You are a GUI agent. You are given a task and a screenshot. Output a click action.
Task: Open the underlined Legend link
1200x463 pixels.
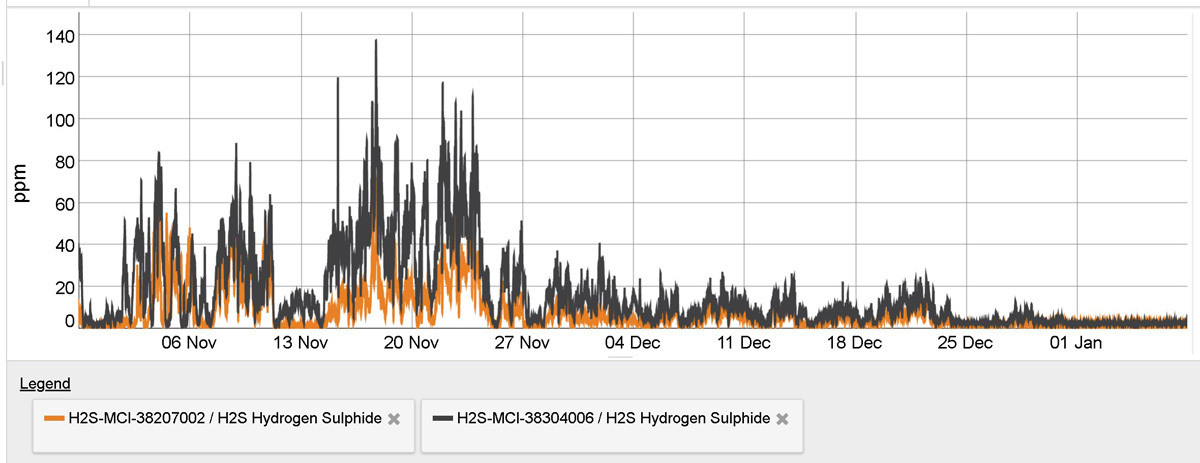tap(45, 384)
